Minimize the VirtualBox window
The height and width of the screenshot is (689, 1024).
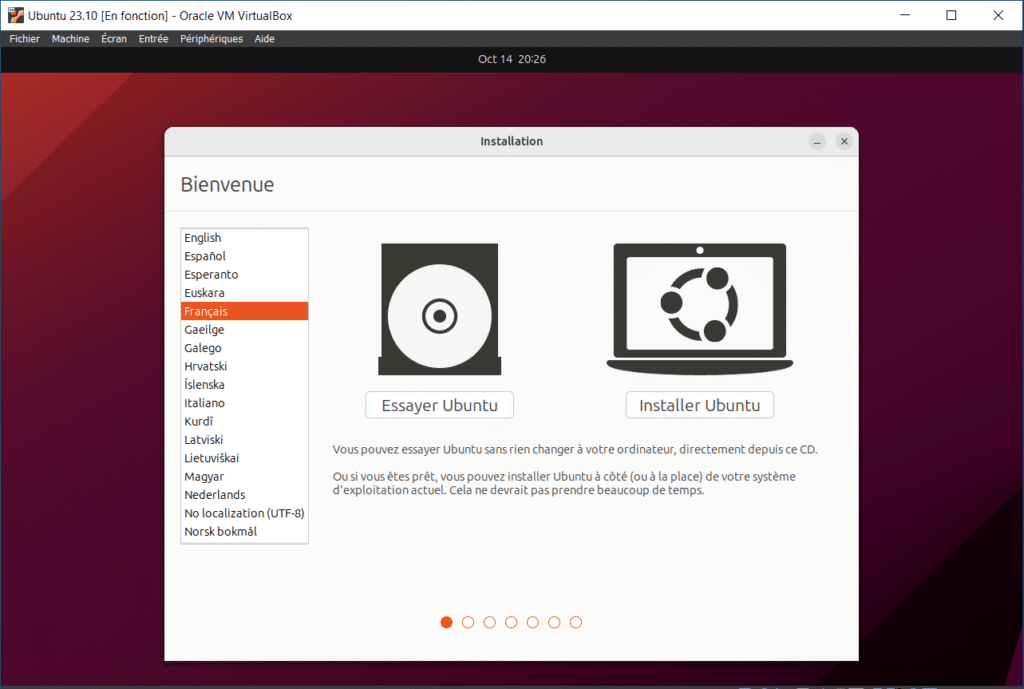905,15
